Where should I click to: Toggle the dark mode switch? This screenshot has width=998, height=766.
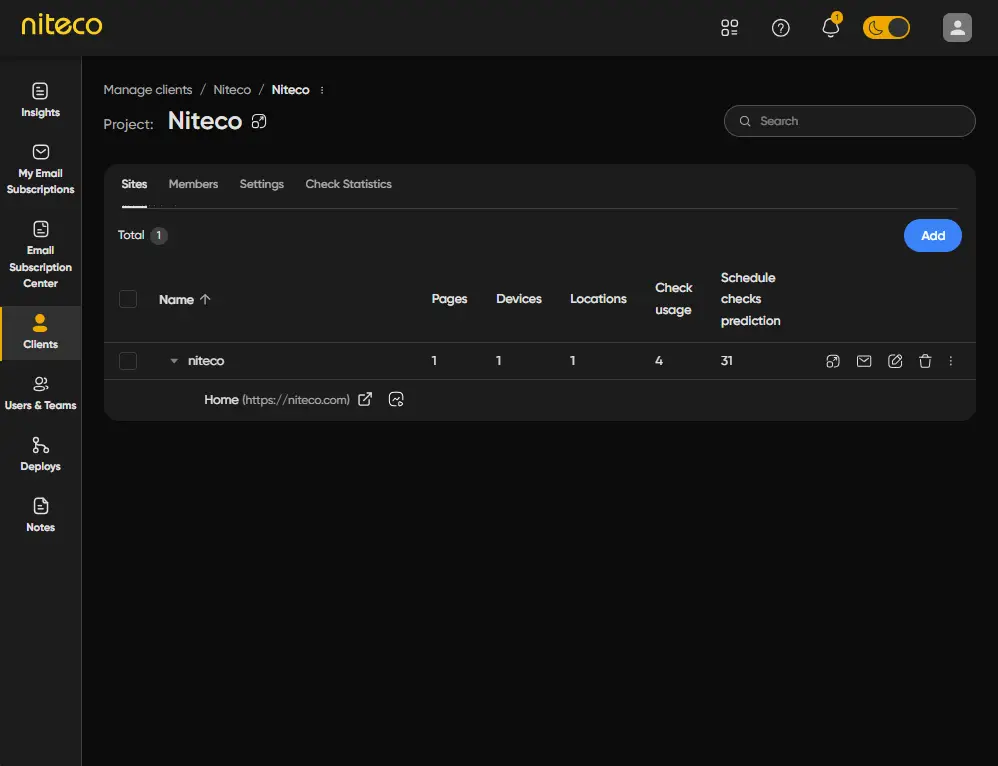886,28
